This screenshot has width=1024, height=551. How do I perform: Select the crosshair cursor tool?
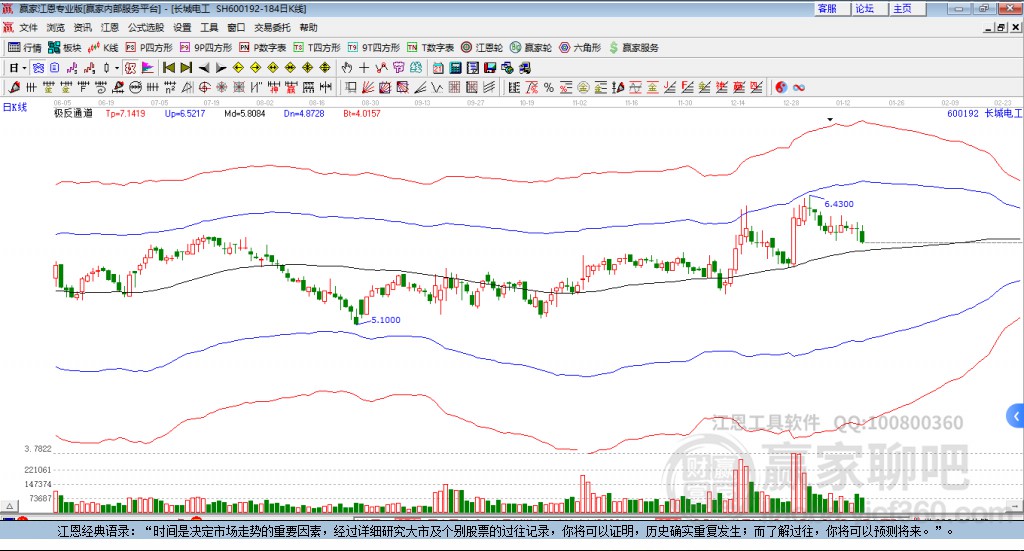364,68
